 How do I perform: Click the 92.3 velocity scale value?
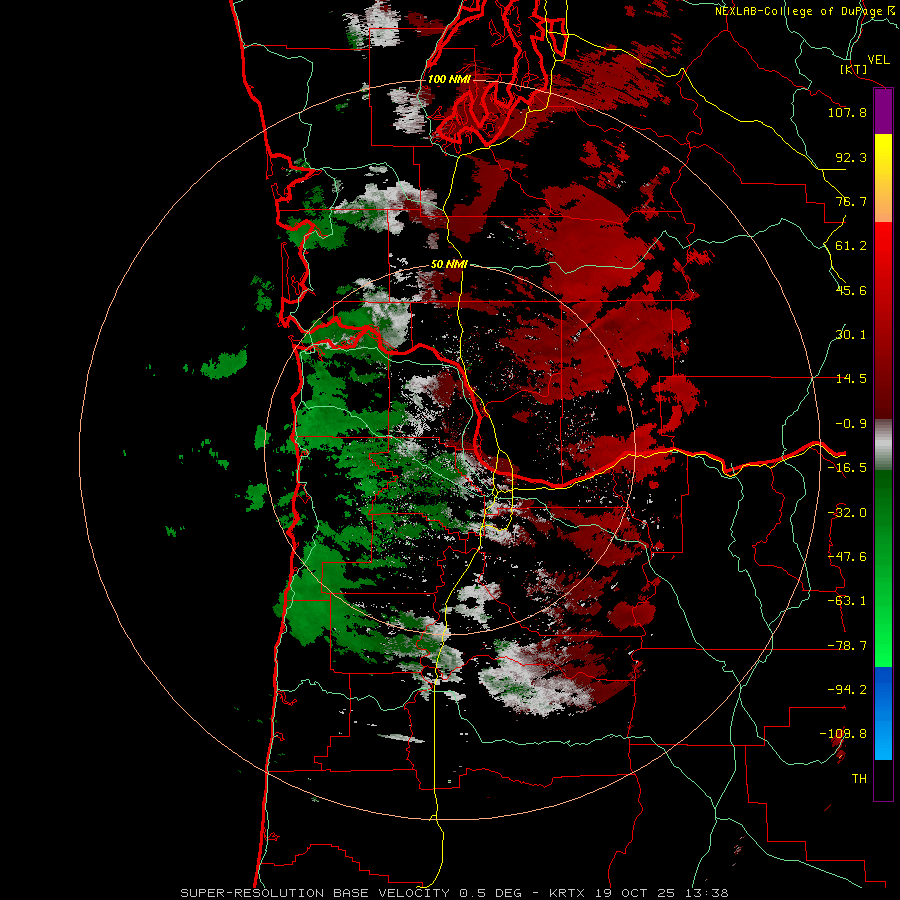pyautogui.click(x=851, y=157)
